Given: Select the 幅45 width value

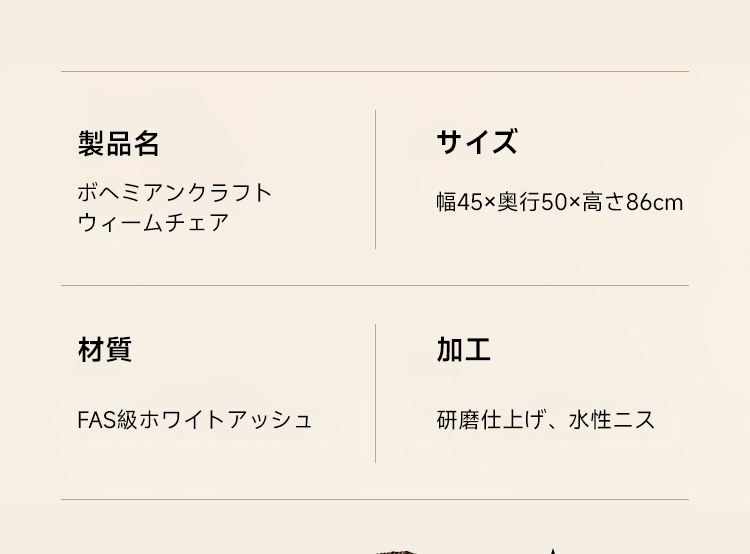Looking at the screenshot, I should 460,202.
